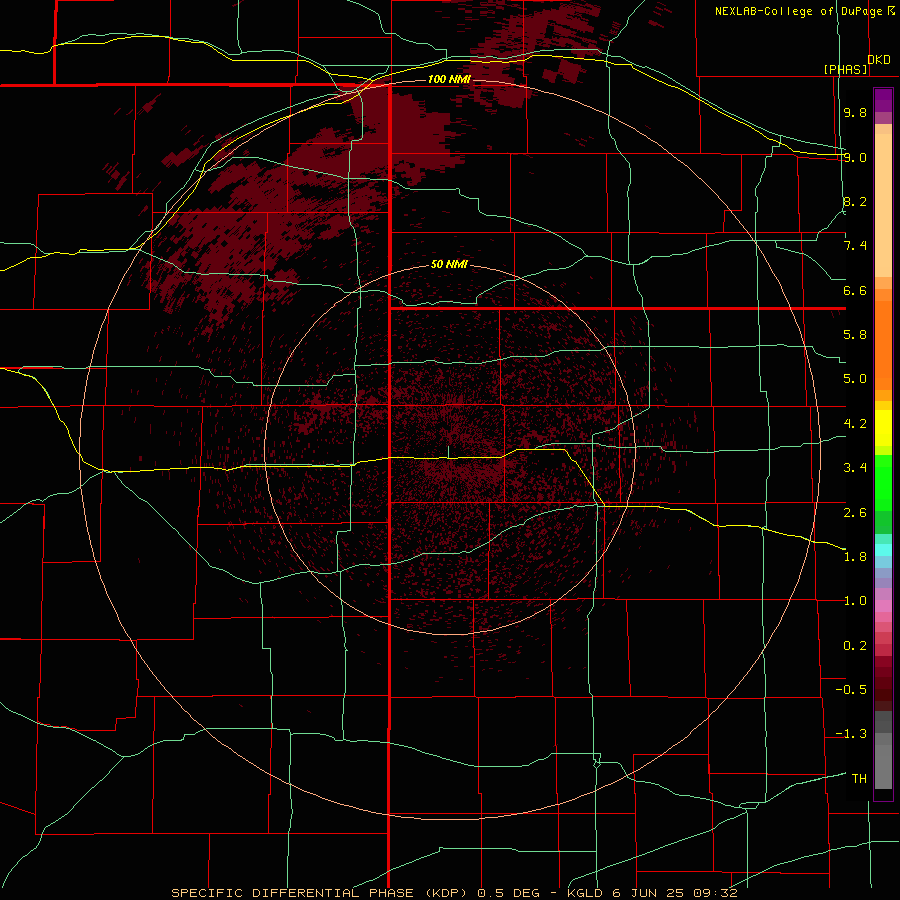Click the -1.3 value on color scale
The height and width of the screenshot is (900, 900).
coord(851,735)
